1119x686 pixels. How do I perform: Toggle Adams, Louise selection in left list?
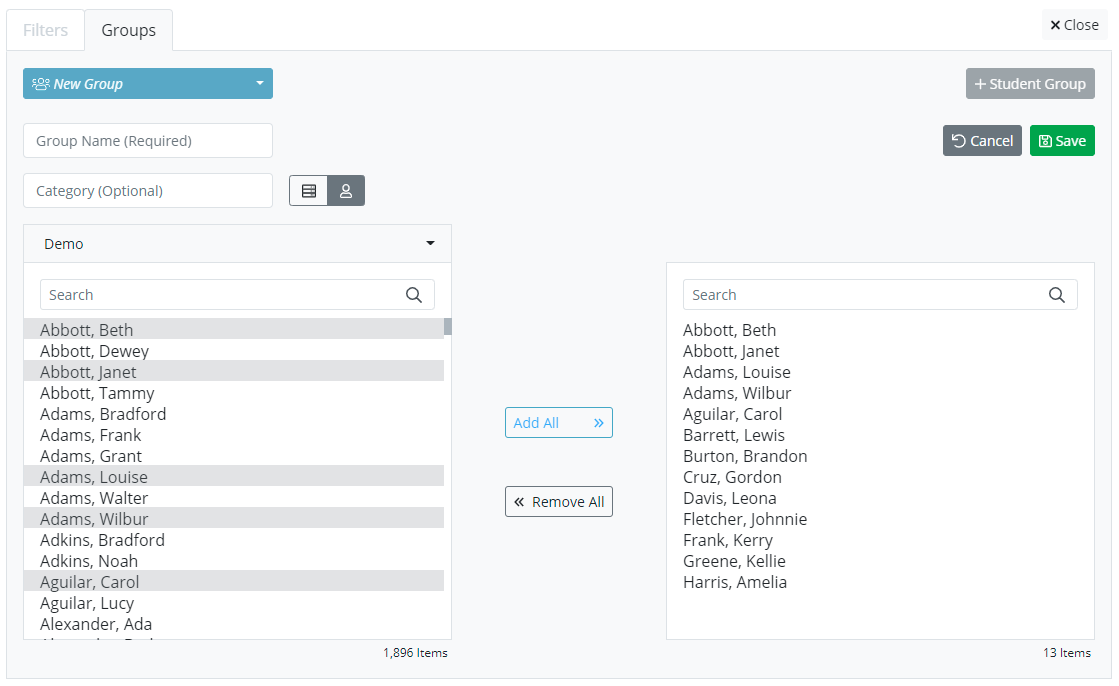94,477
